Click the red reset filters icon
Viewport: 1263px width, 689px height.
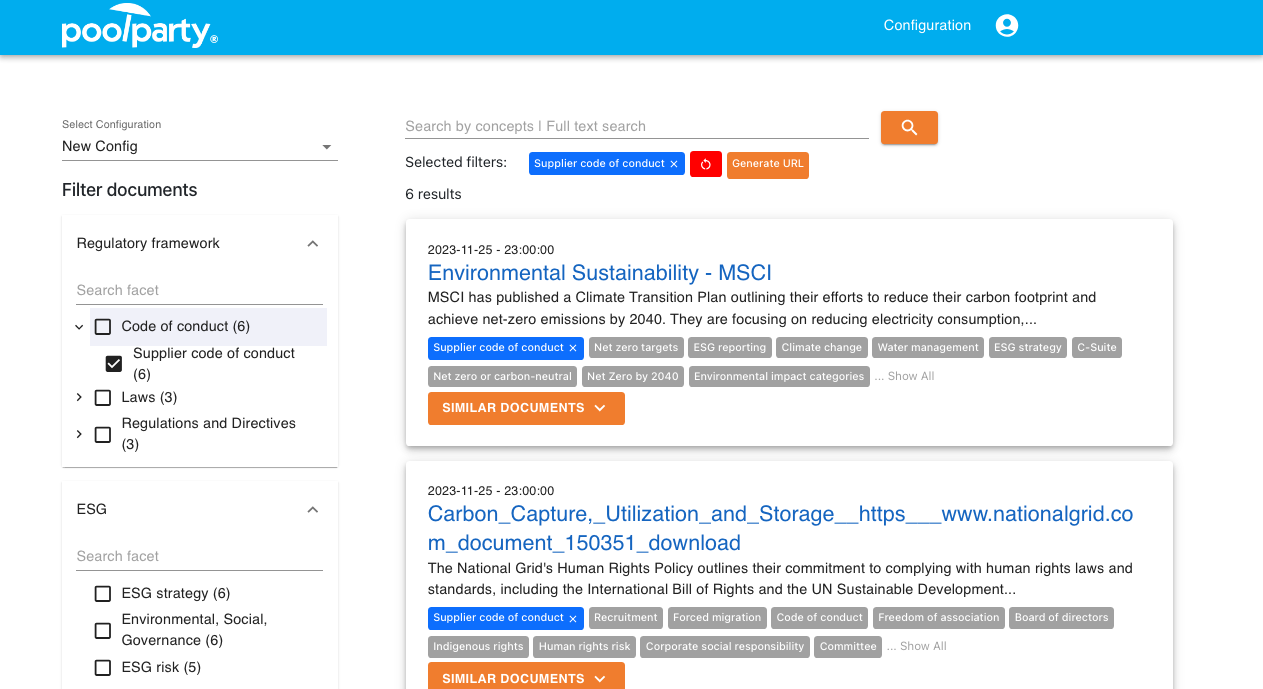click(705, 164)
